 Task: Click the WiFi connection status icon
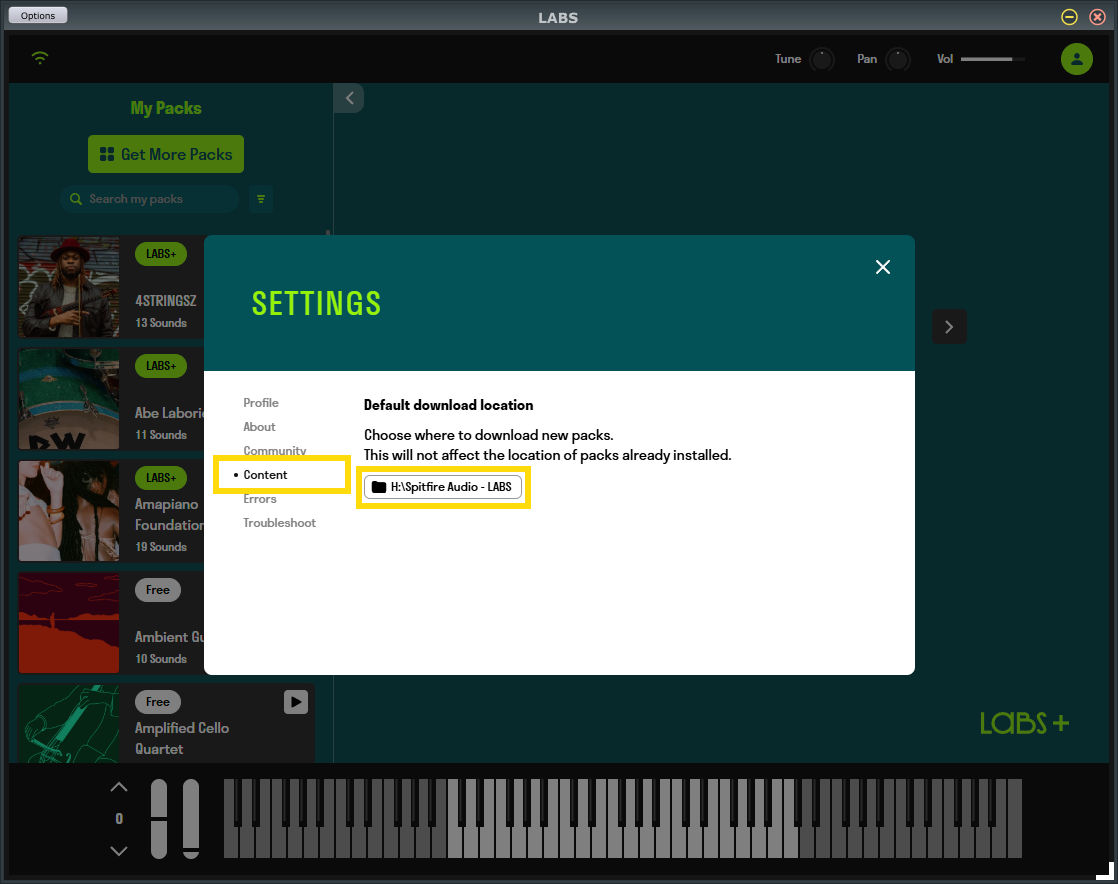40,58
